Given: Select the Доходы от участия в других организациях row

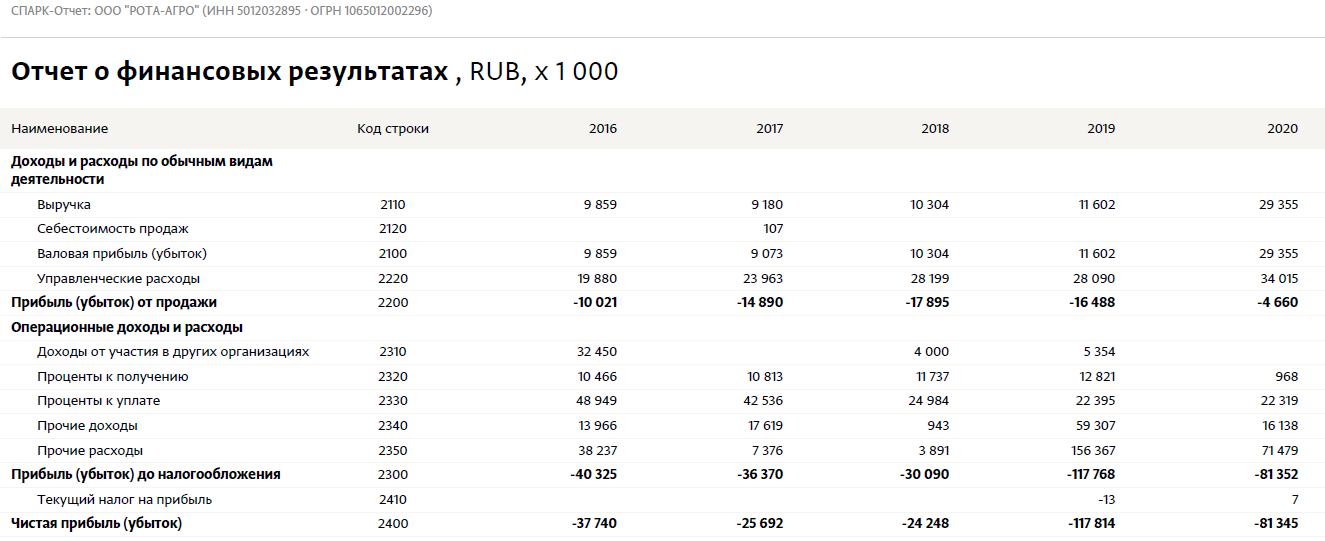Looking at the screenshot, I should pos(662,352).
